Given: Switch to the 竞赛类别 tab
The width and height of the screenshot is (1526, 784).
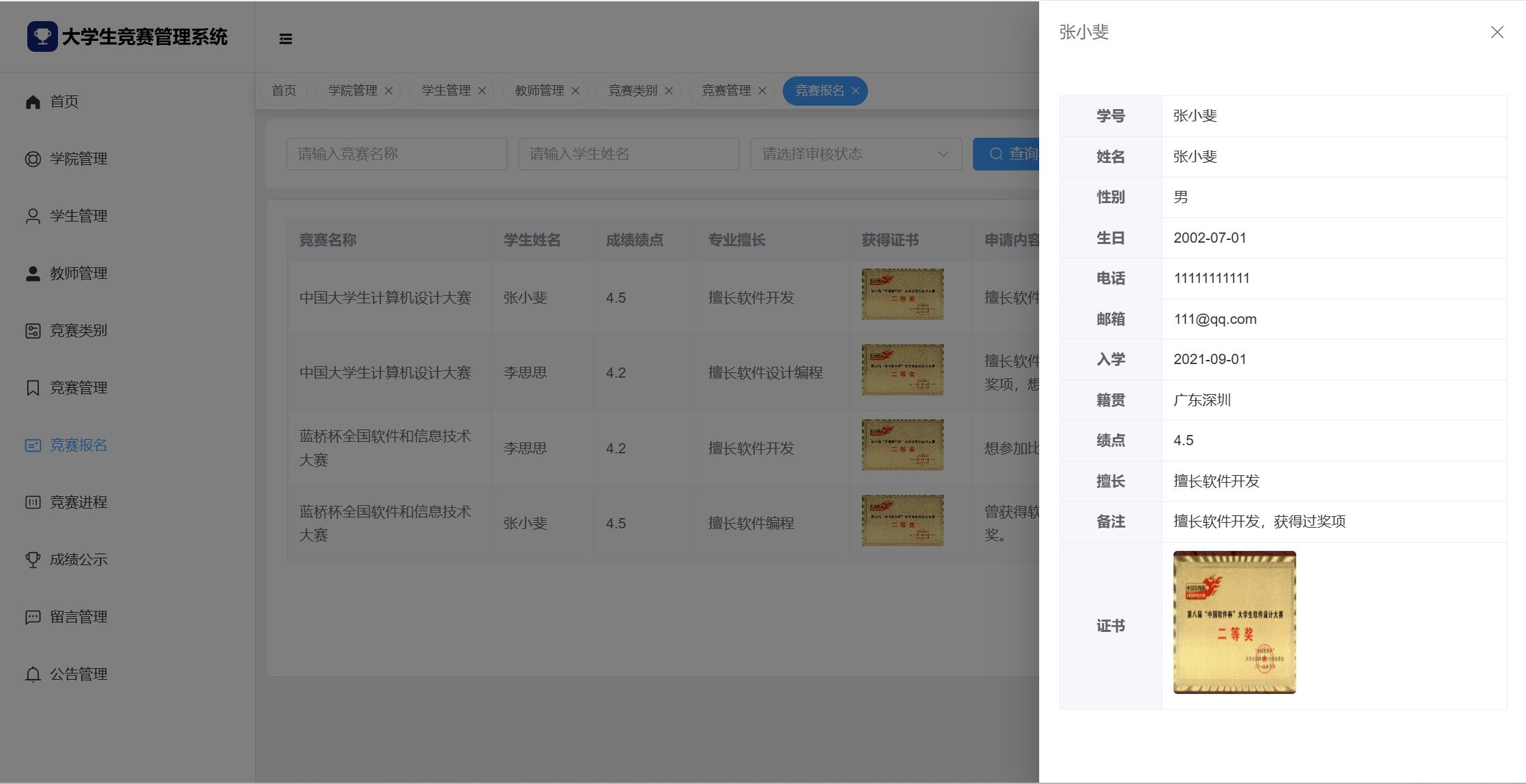Looking at the screenshot, I should pyautogui.click(x=632, y=91).
